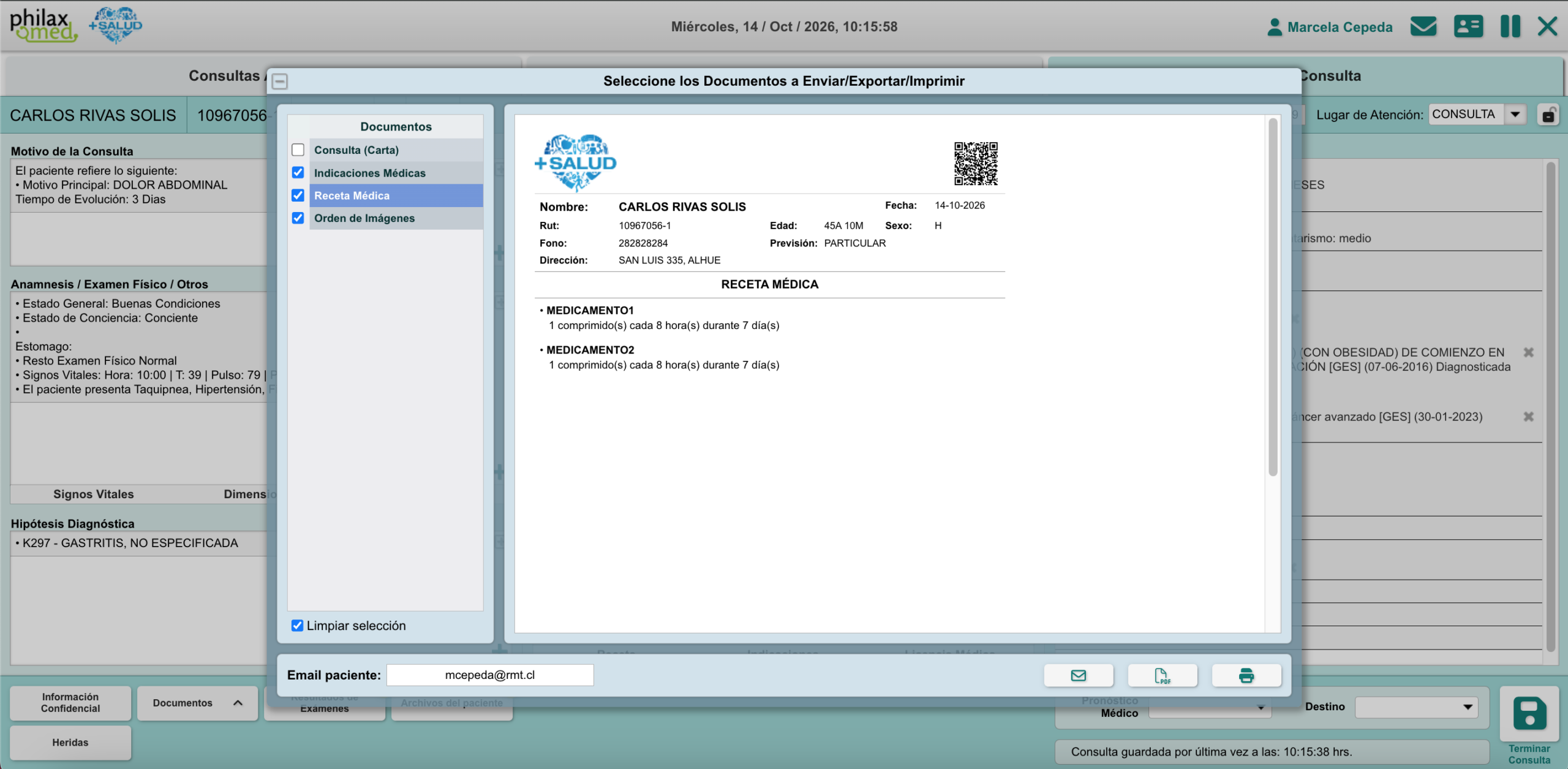Screen dimensions: 1568x769
Task: Click the Consulta guardada status message
Action: [x=1212, y=752]
